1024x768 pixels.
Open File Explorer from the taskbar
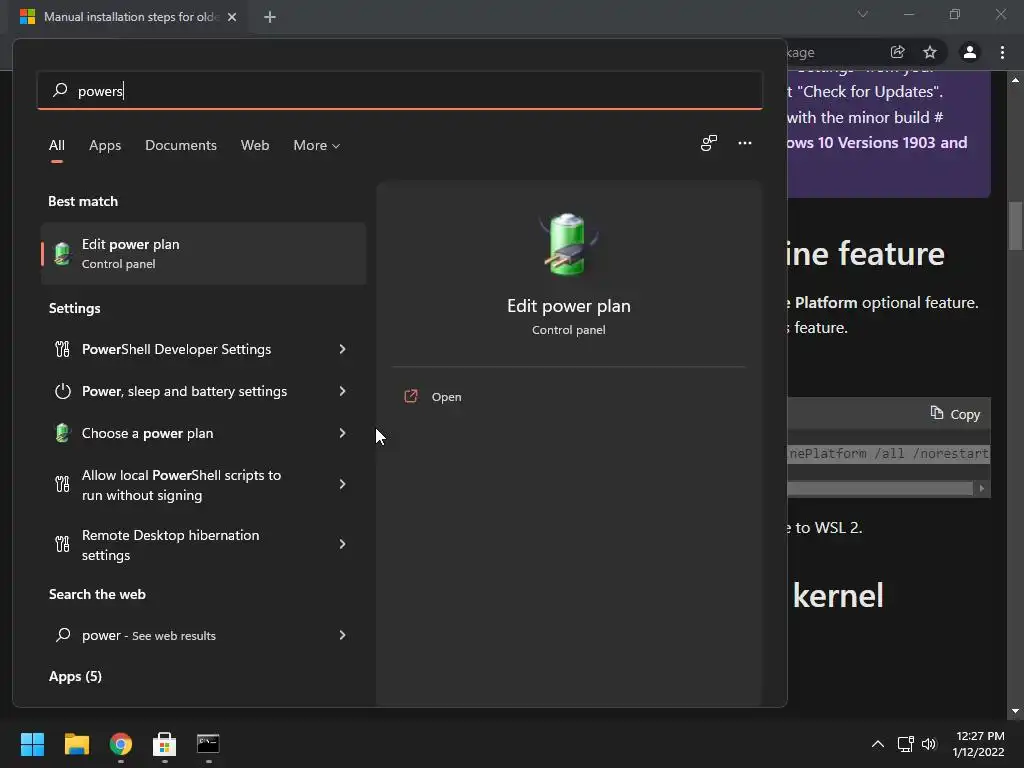(76, 744)
